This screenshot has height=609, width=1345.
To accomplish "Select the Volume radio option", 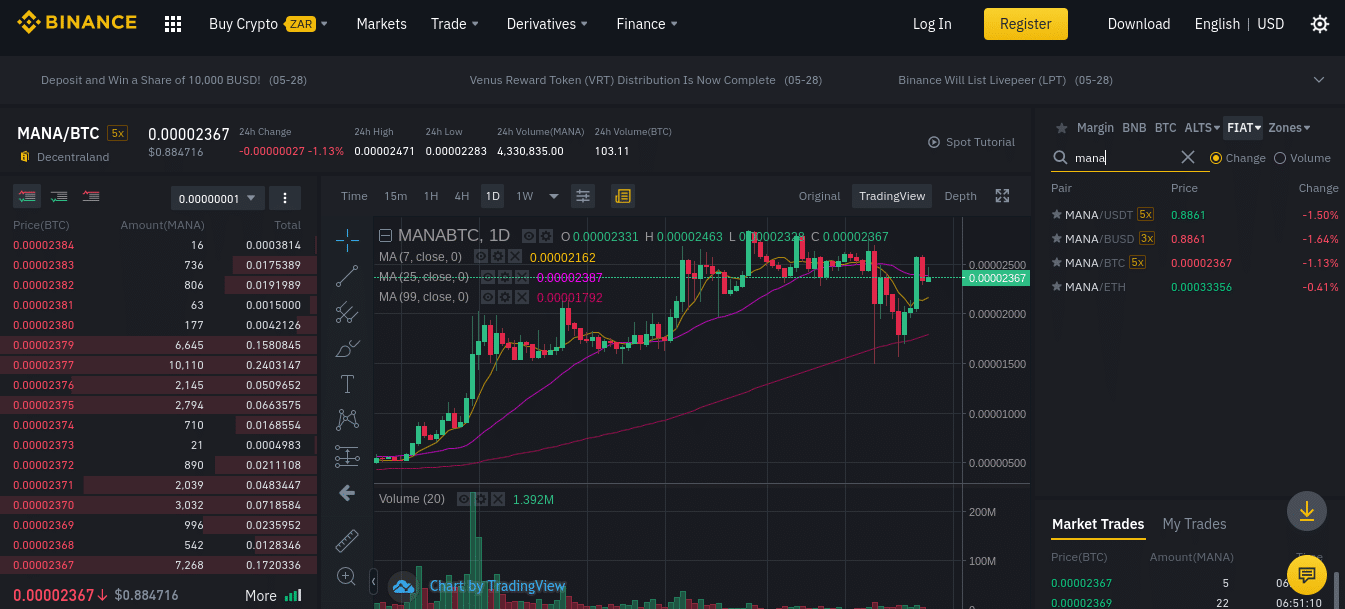I will (x=1280, y=158).
